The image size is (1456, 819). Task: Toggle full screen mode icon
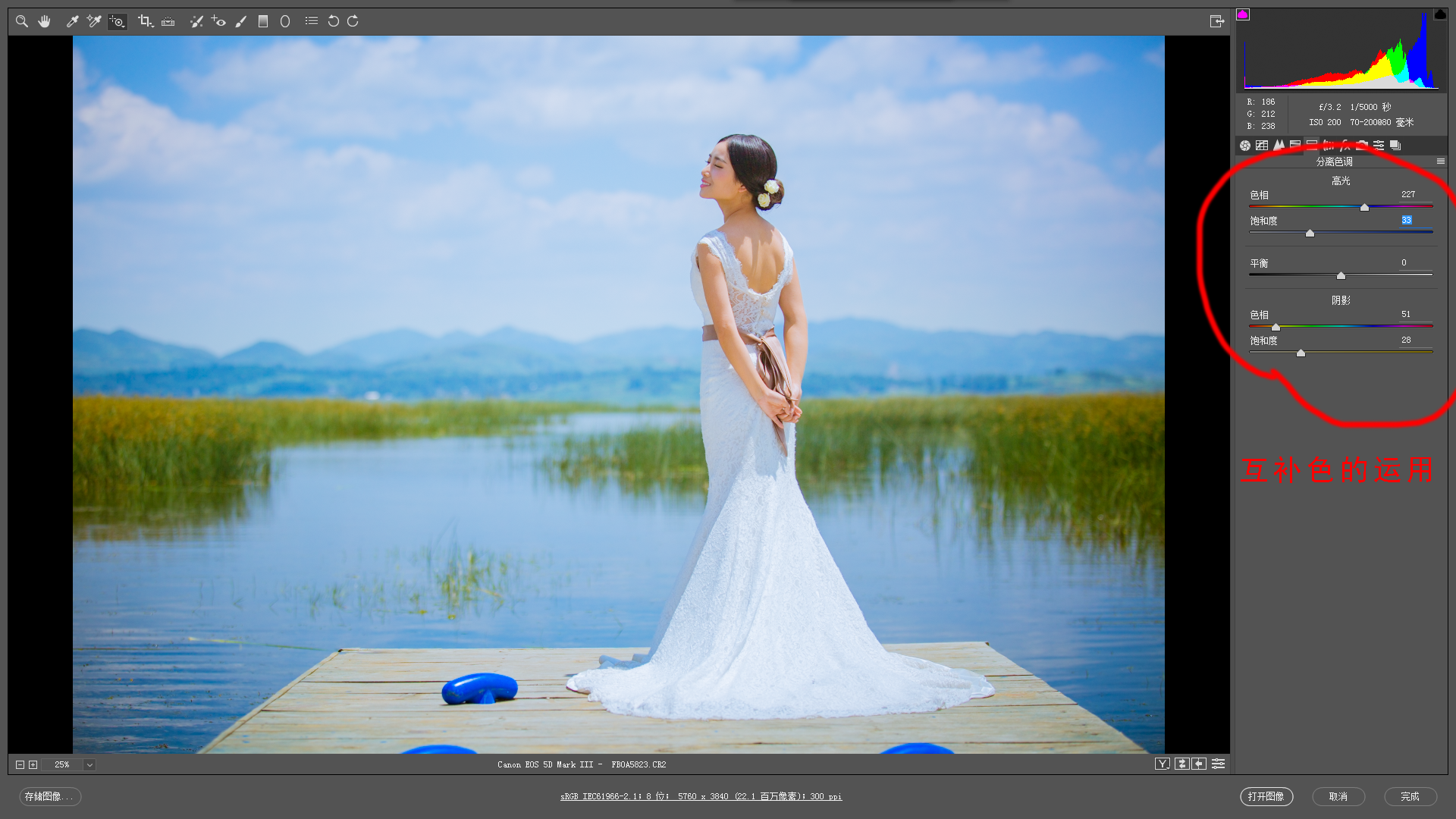(1217, 21)
